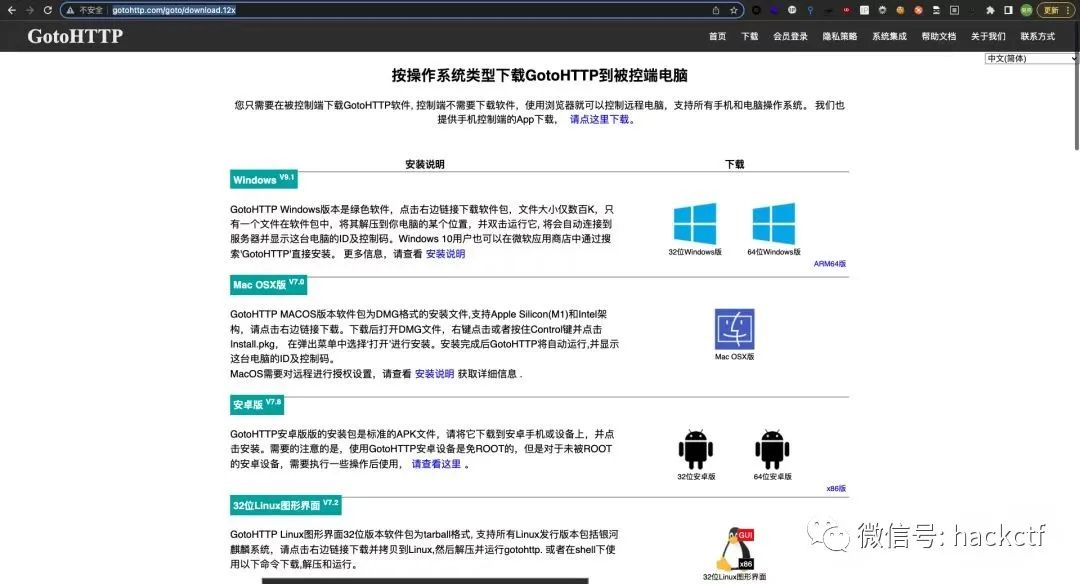Download the 32位Linux图形界面 penguin icon

pyautogui.click(x=735, y=549)
